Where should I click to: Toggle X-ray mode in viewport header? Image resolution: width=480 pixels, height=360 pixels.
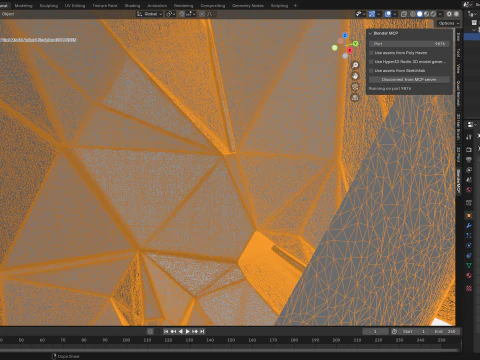coord(404,14)
